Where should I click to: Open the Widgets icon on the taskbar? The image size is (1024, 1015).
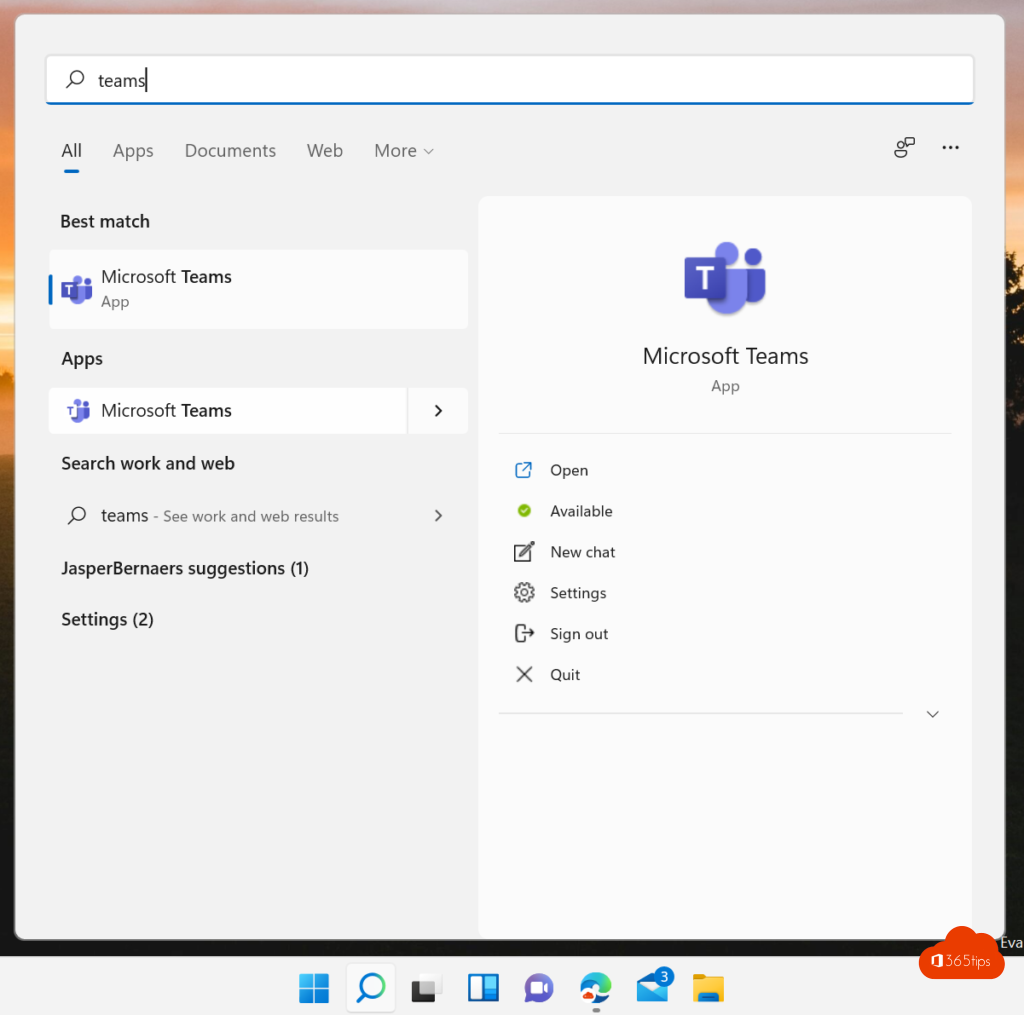coord(483,988)
